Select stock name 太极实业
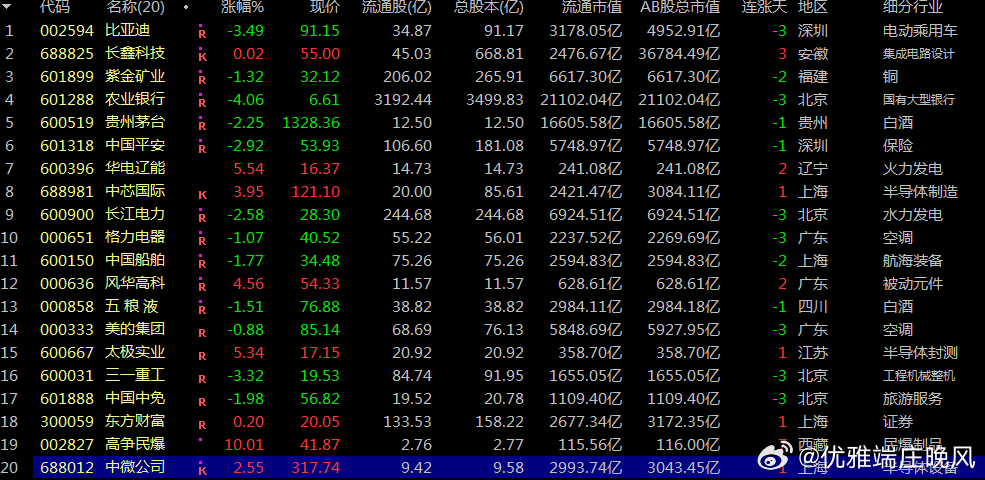Screen dimensions: 985x480 pyautogui.click(x=135, y=352)
